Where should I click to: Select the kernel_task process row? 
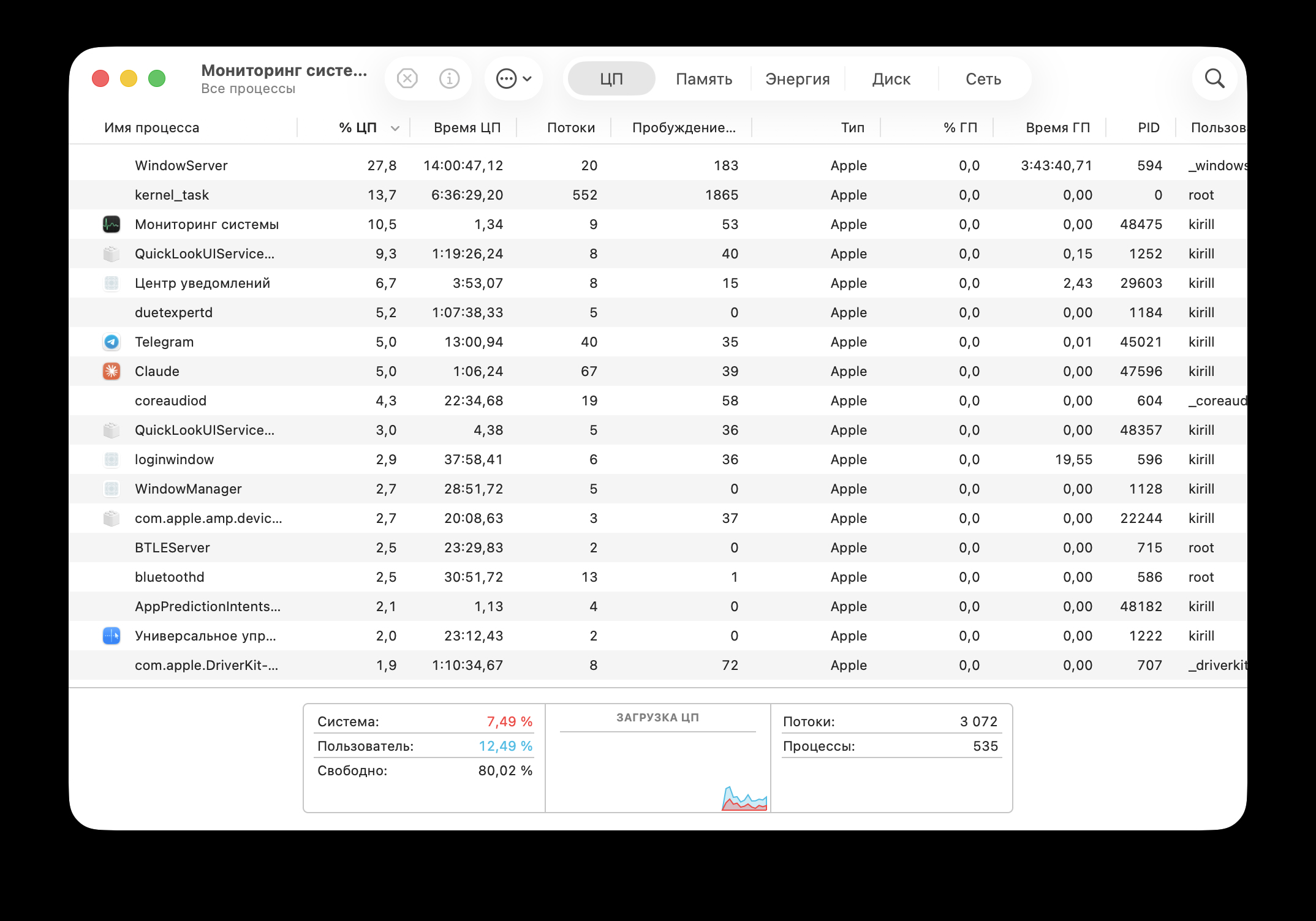(172, 195)
